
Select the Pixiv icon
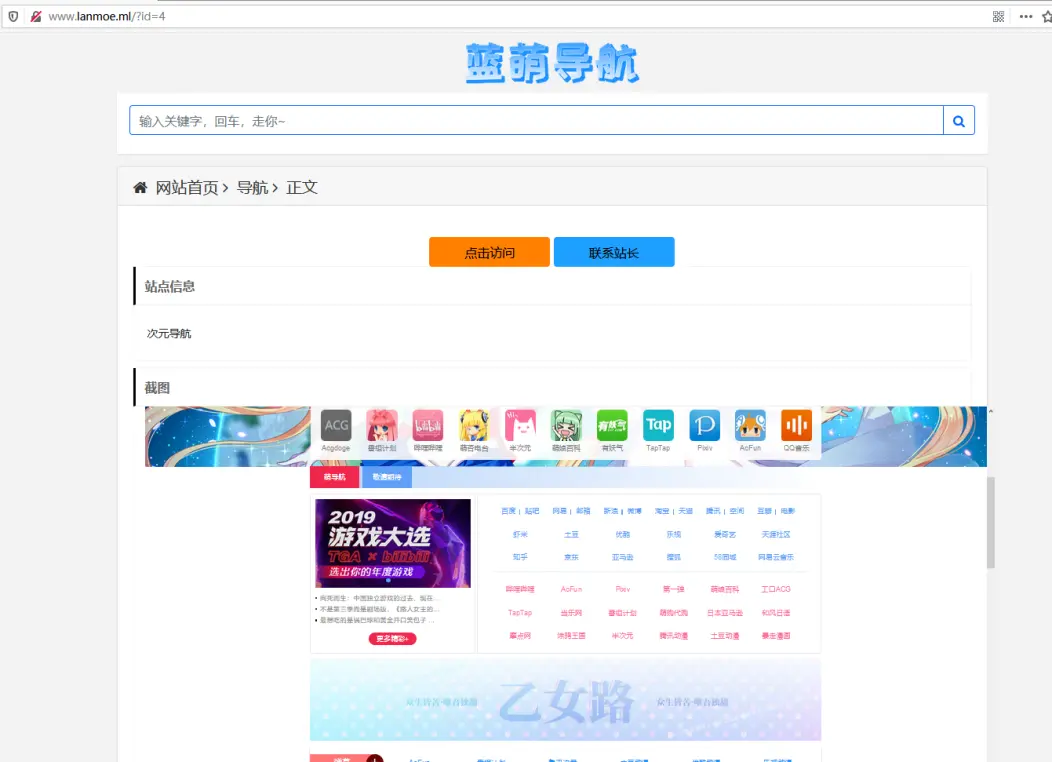[x=704, y=426]
